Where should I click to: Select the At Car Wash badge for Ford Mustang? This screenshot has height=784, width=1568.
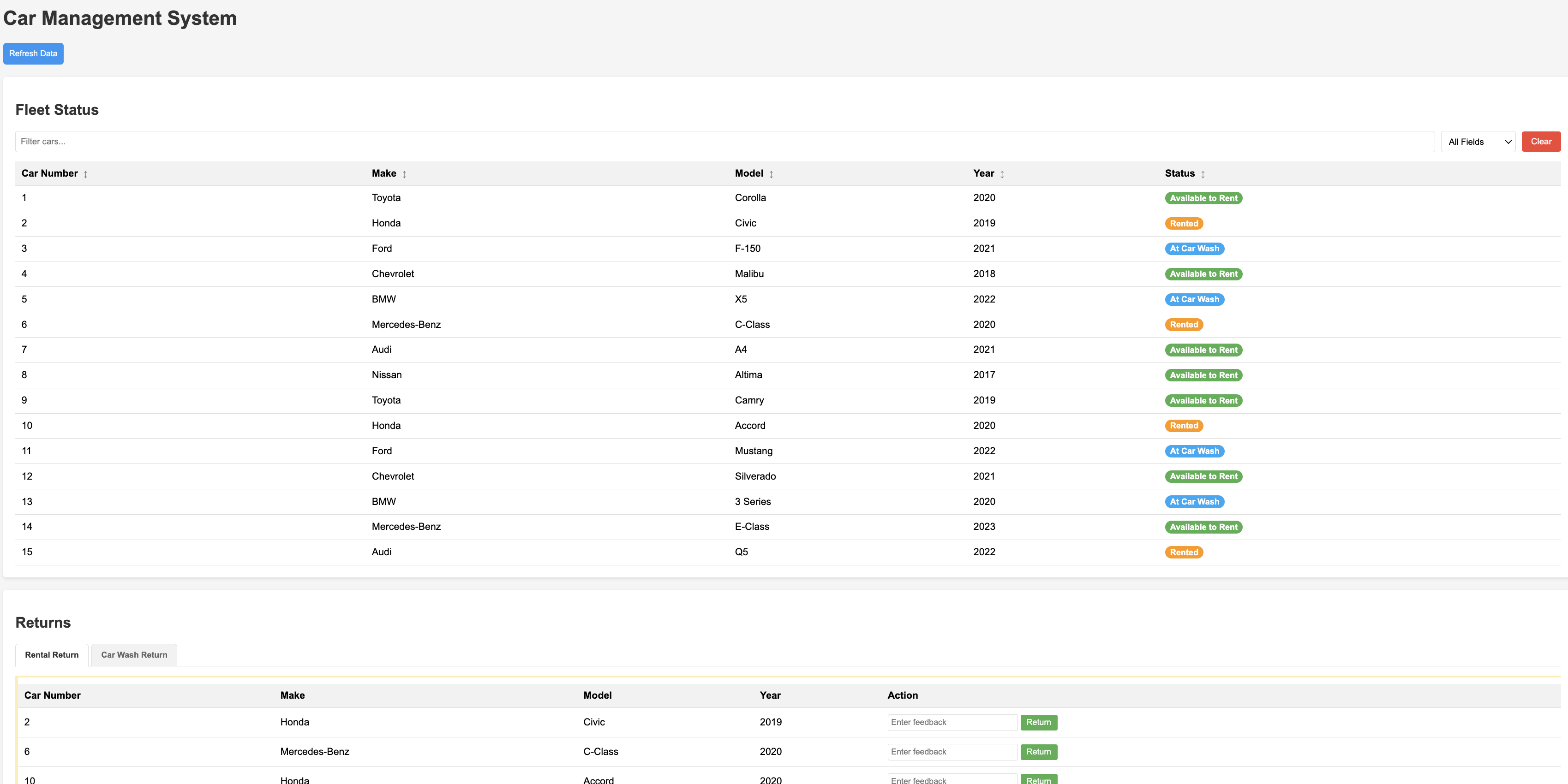1194,451
